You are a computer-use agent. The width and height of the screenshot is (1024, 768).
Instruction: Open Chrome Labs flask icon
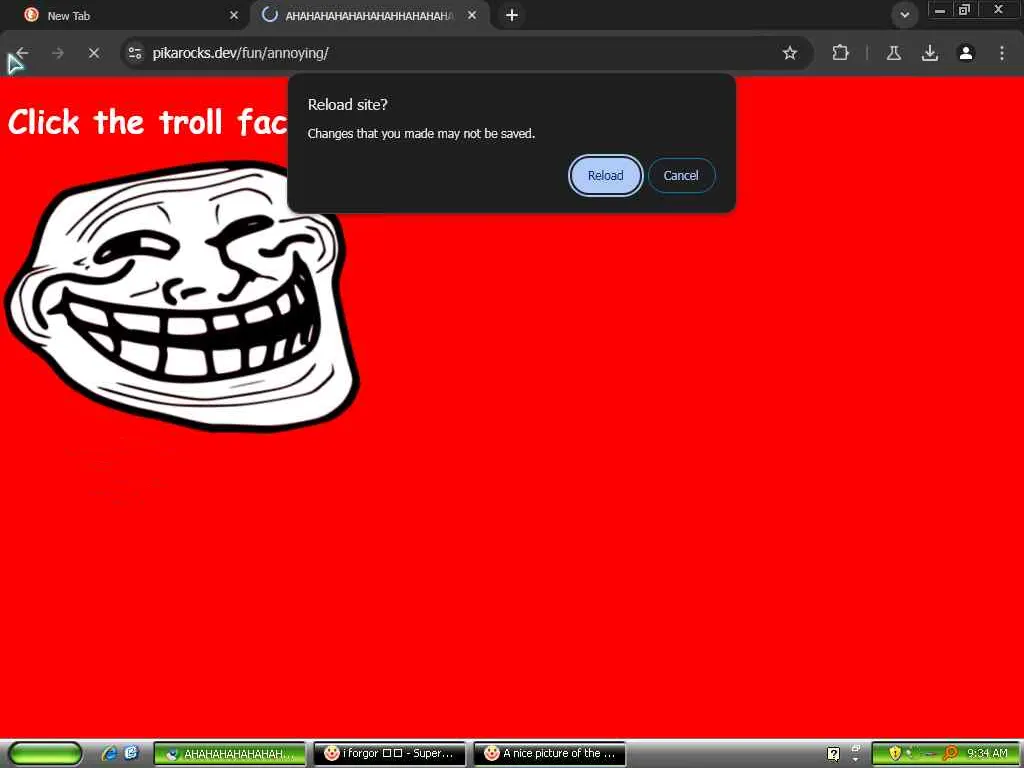tap(894, 53)
